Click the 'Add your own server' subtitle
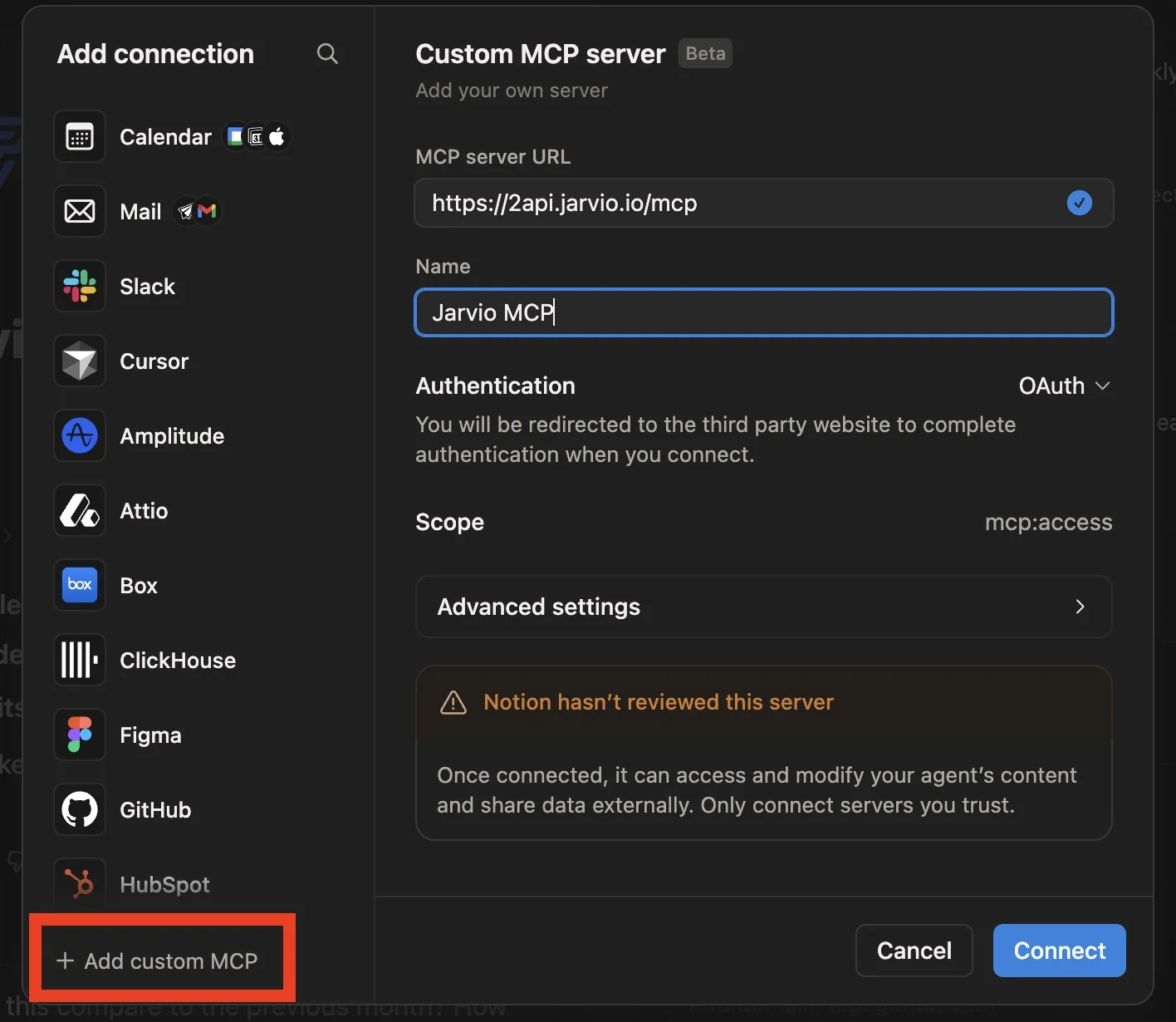The image size is (1176, 1022). pyautogui.click(x=512, y=91)
